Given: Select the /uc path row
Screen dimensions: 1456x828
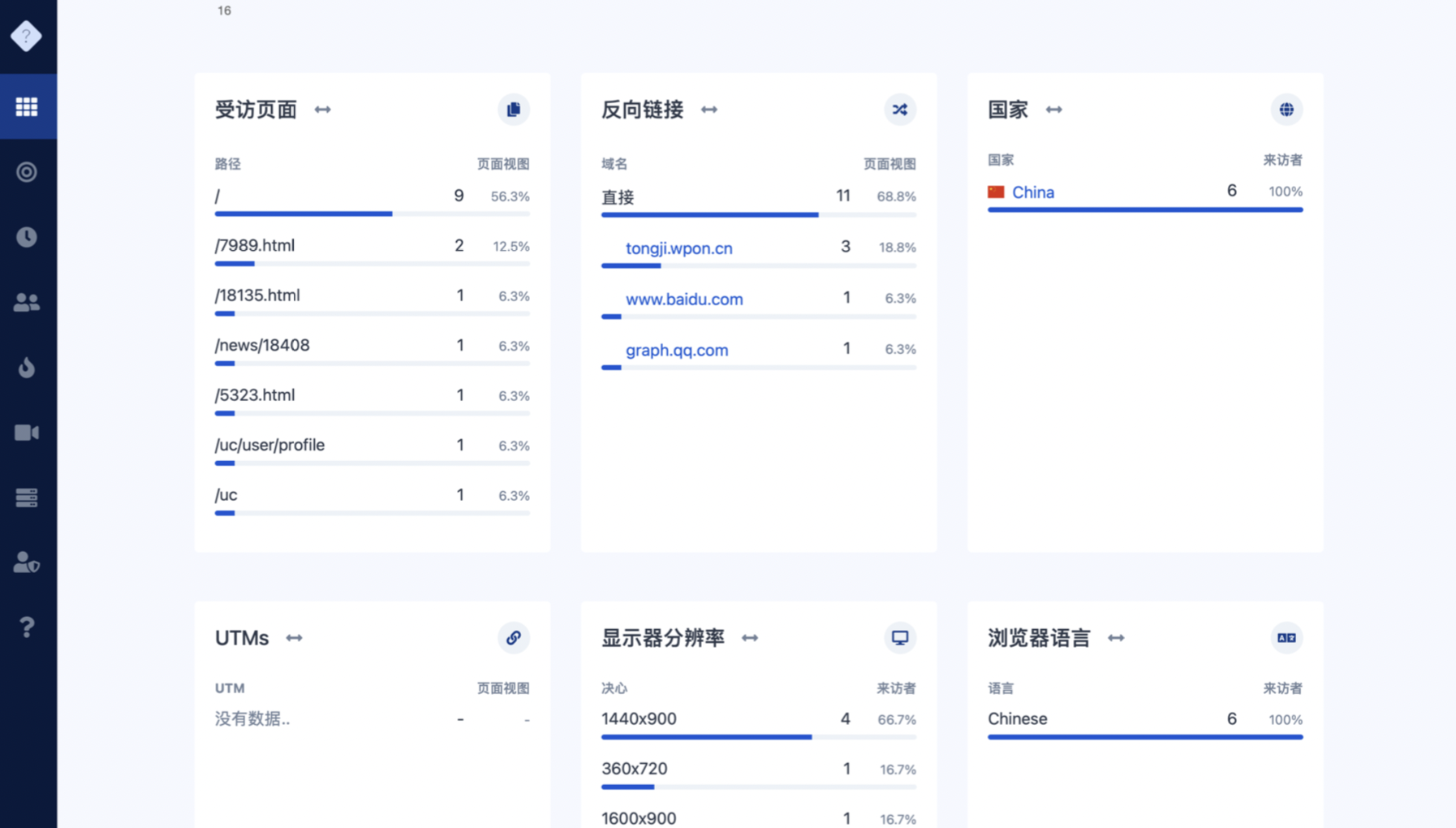Looking at the screenshot, I should (373, 501).
